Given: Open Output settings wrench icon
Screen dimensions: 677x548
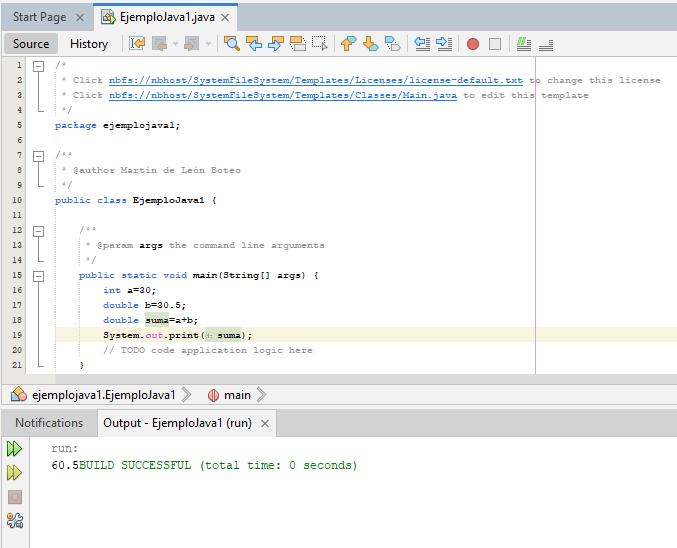Looking at the screenshot, I should point(15,521).
